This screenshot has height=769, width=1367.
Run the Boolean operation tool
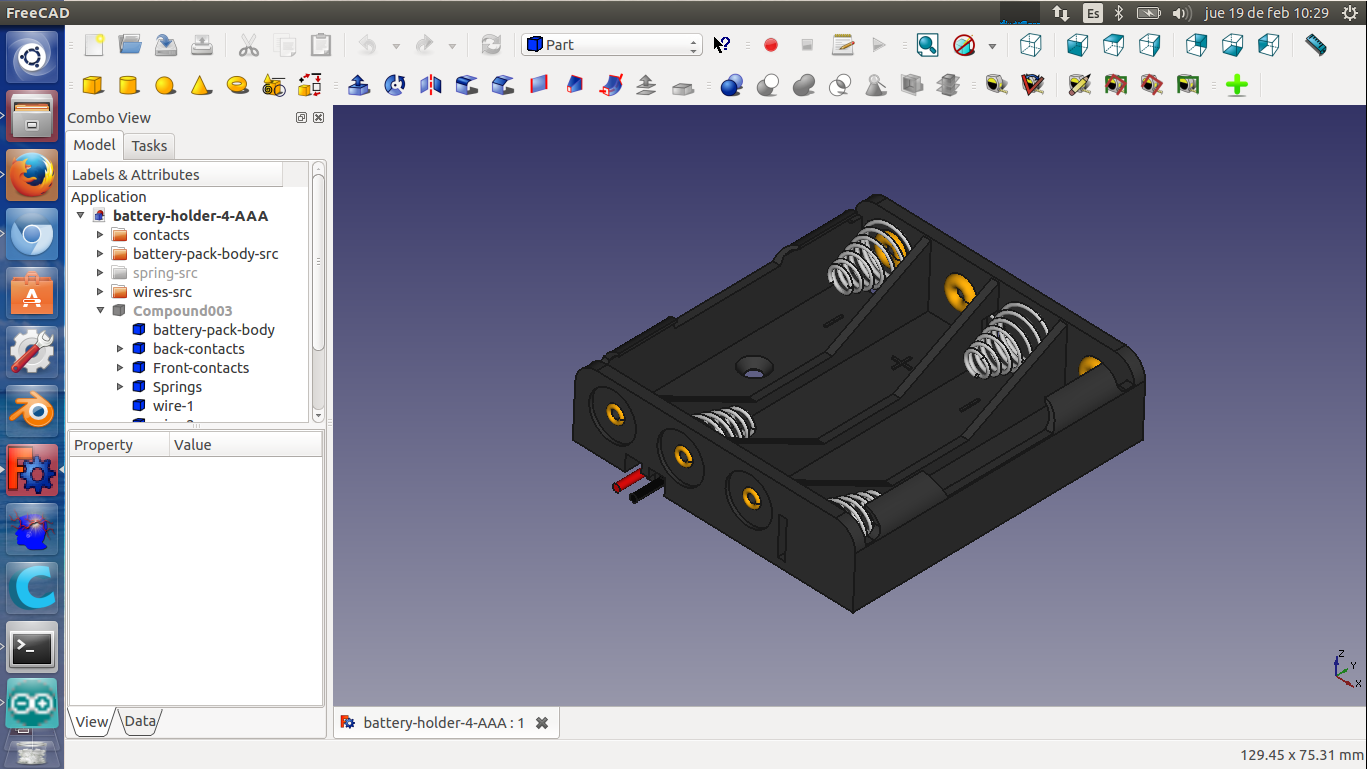[x=731, y=85]
